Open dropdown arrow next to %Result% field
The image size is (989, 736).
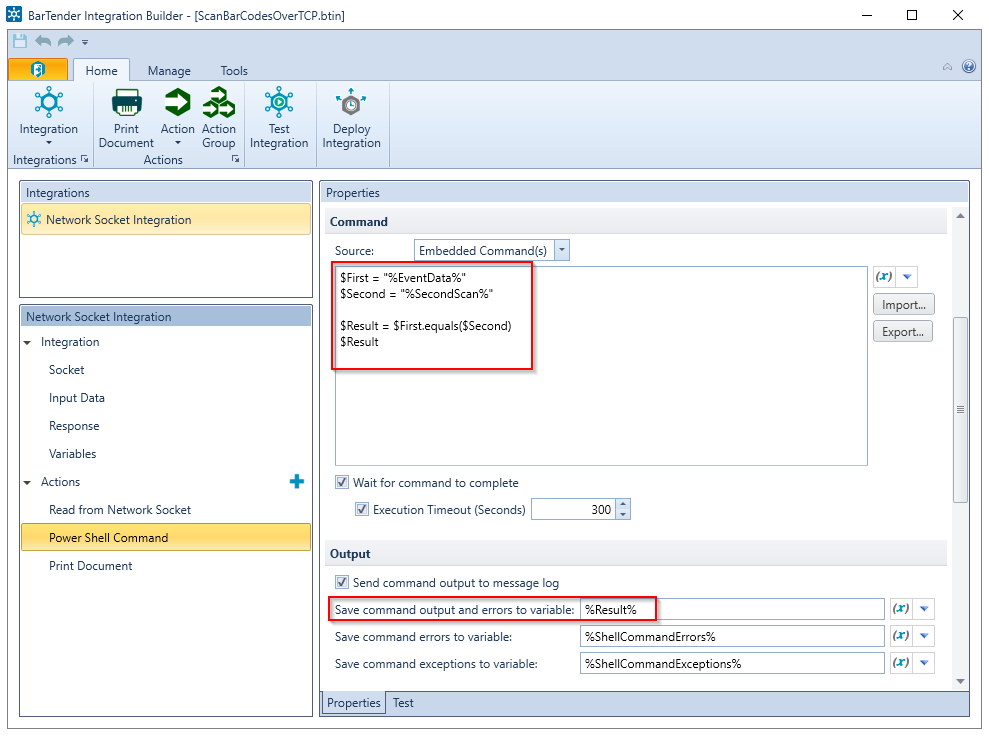pos(924,609)
